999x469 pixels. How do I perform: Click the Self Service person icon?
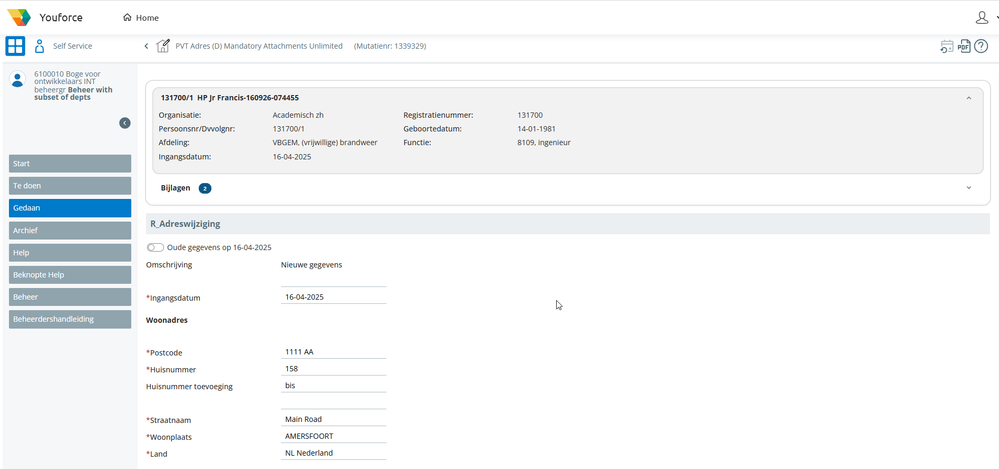tap(40, 46)
